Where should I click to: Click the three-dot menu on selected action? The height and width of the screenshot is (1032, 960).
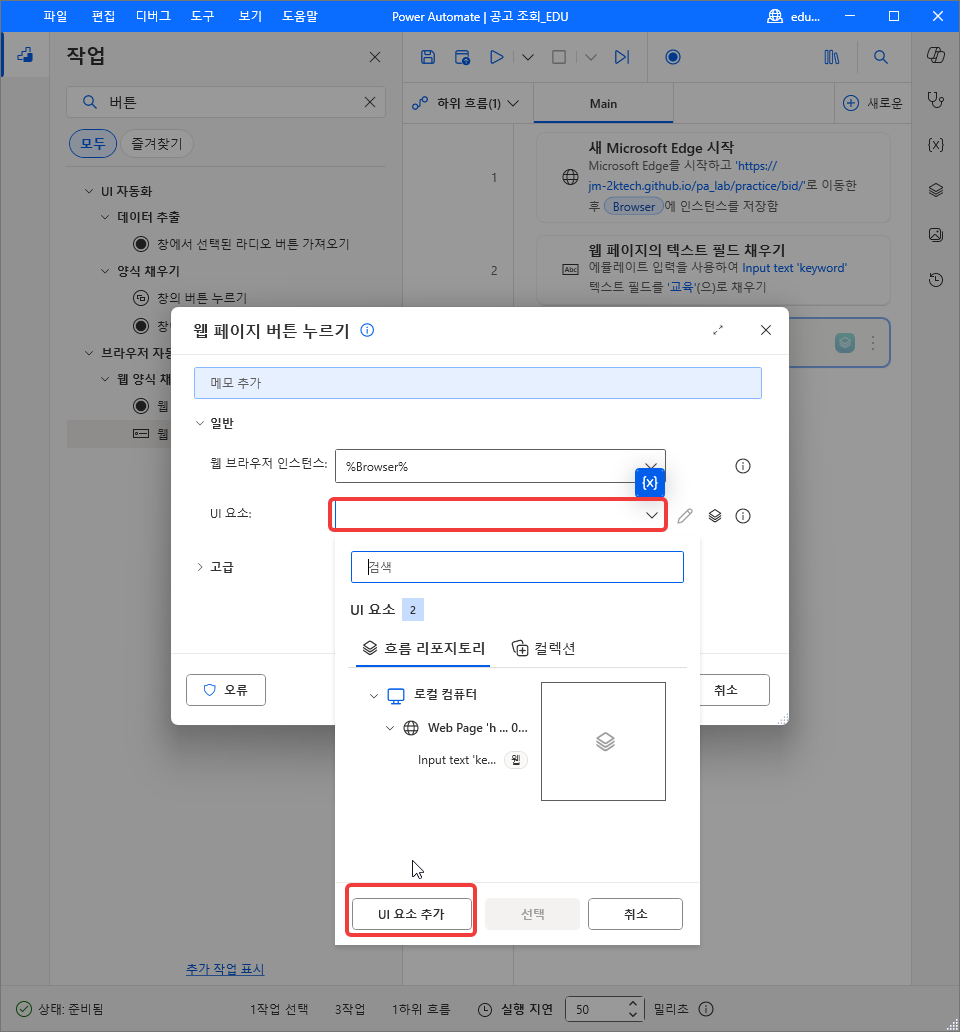[873, 343]
